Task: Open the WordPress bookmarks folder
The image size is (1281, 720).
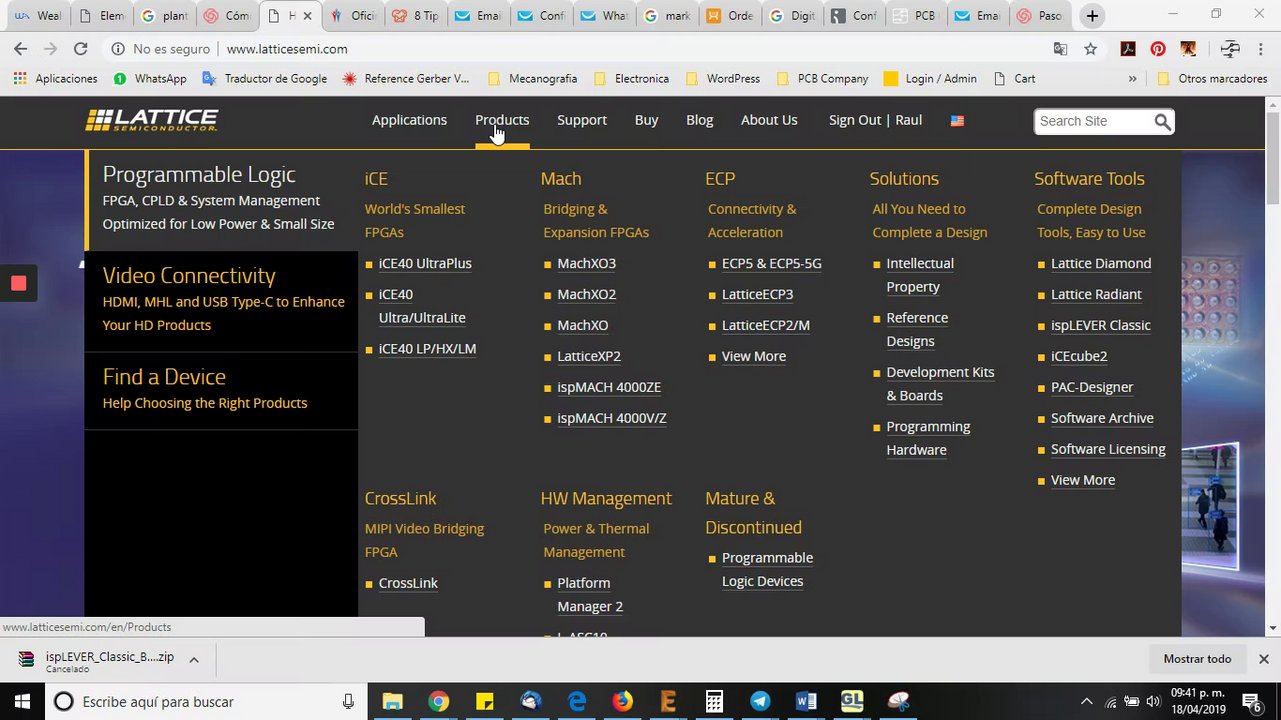Action: [x=723, y=78]
